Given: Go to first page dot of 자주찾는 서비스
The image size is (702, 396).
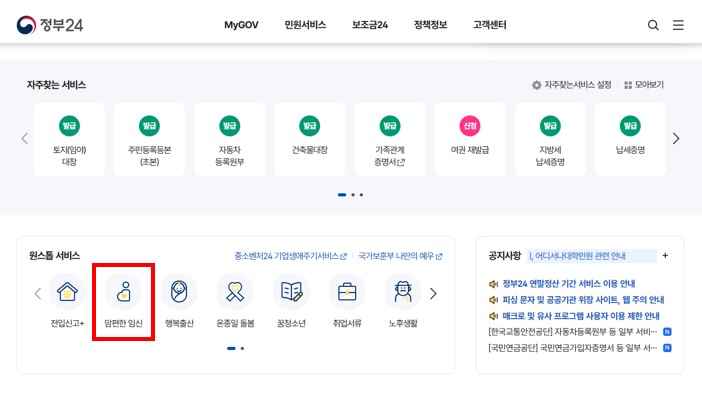Looking at the screenshot, I should click(x=342, y=195).
